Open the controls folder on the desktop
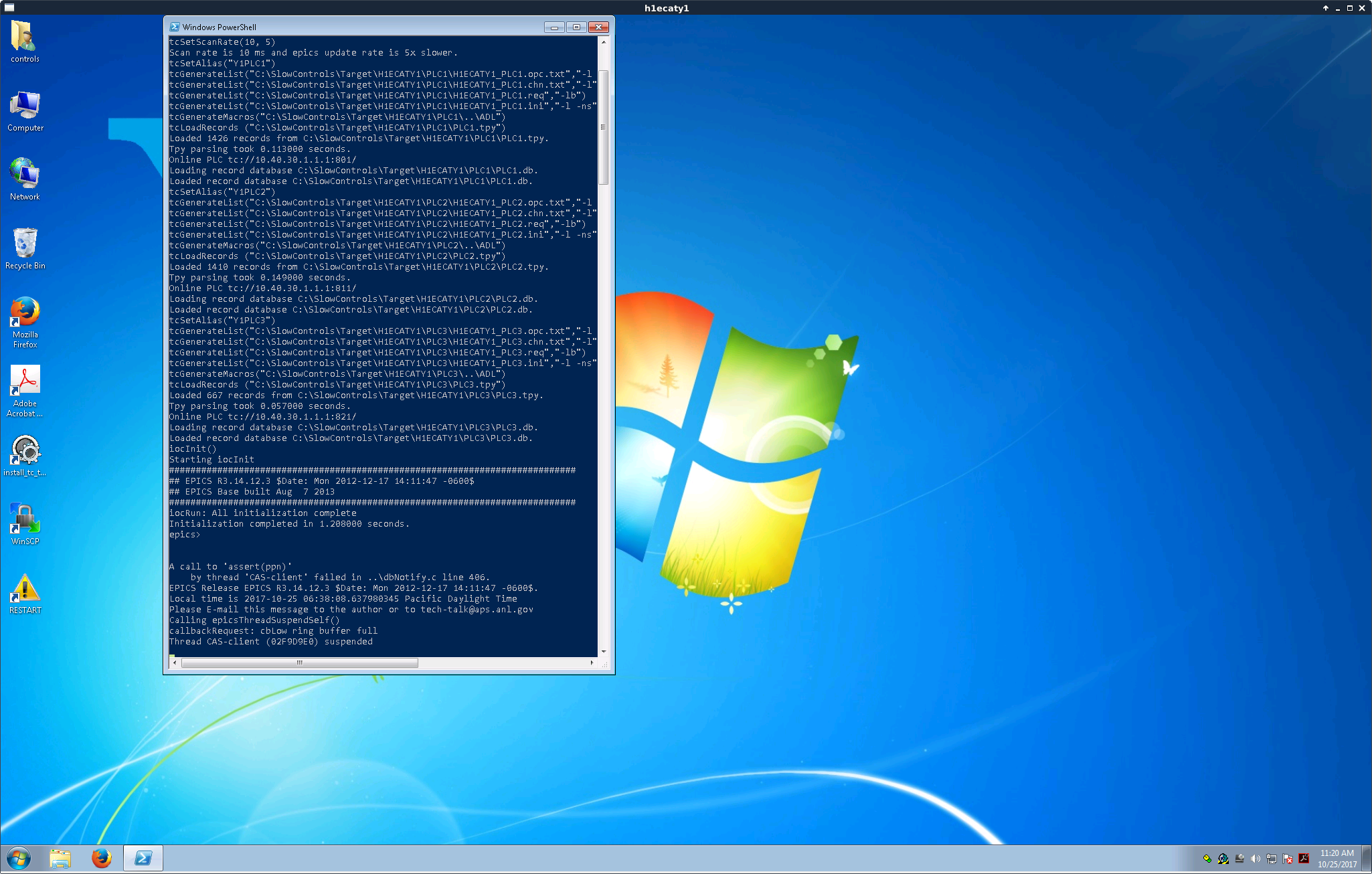 pos(25,41)
